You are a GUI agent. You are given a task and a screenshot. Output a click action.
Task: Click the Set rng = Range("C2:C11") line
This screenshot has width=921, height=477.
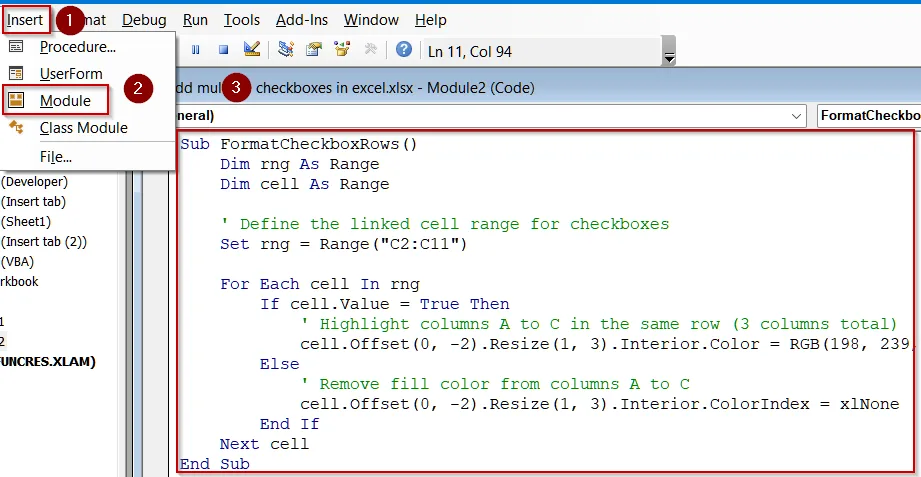[343, 244]
